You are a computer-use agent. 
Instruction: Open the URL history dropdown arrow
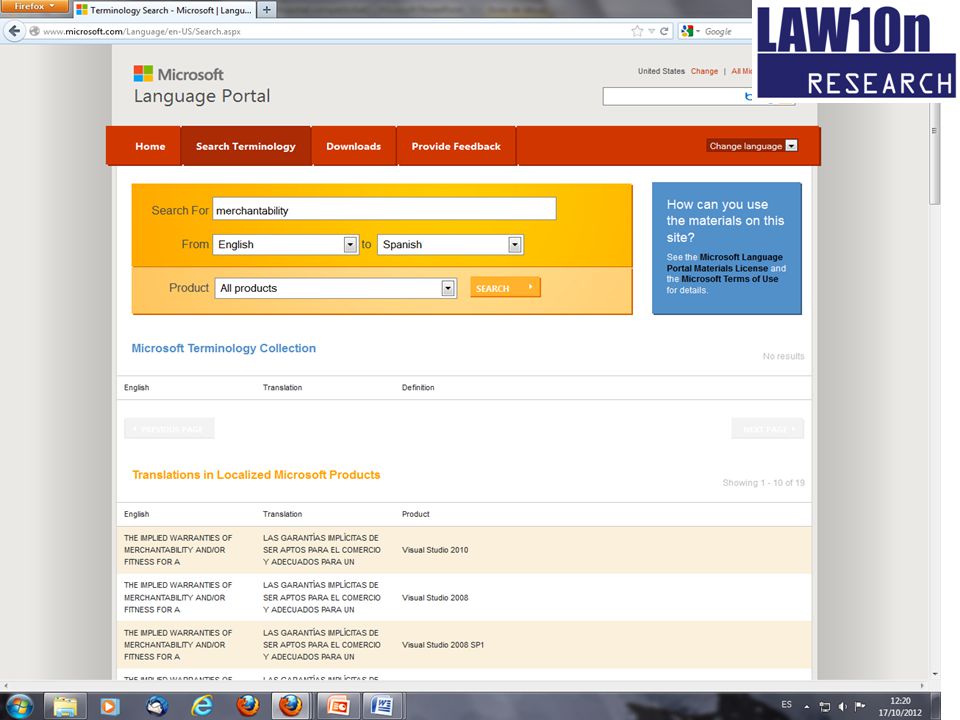coord(651,31)
